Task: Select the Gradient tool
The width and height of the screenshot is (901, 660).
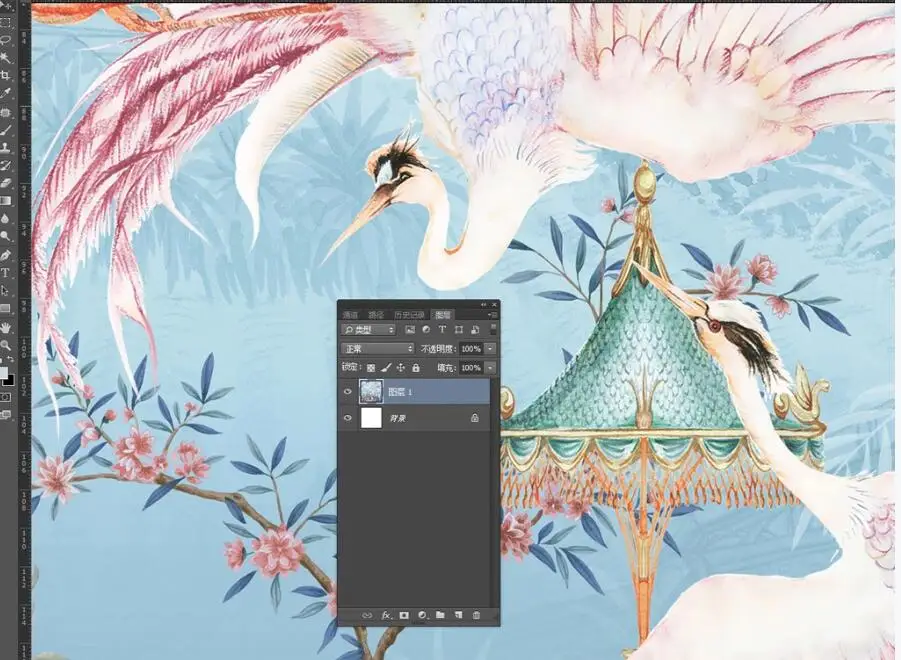Action: click(x=6, y=200)
